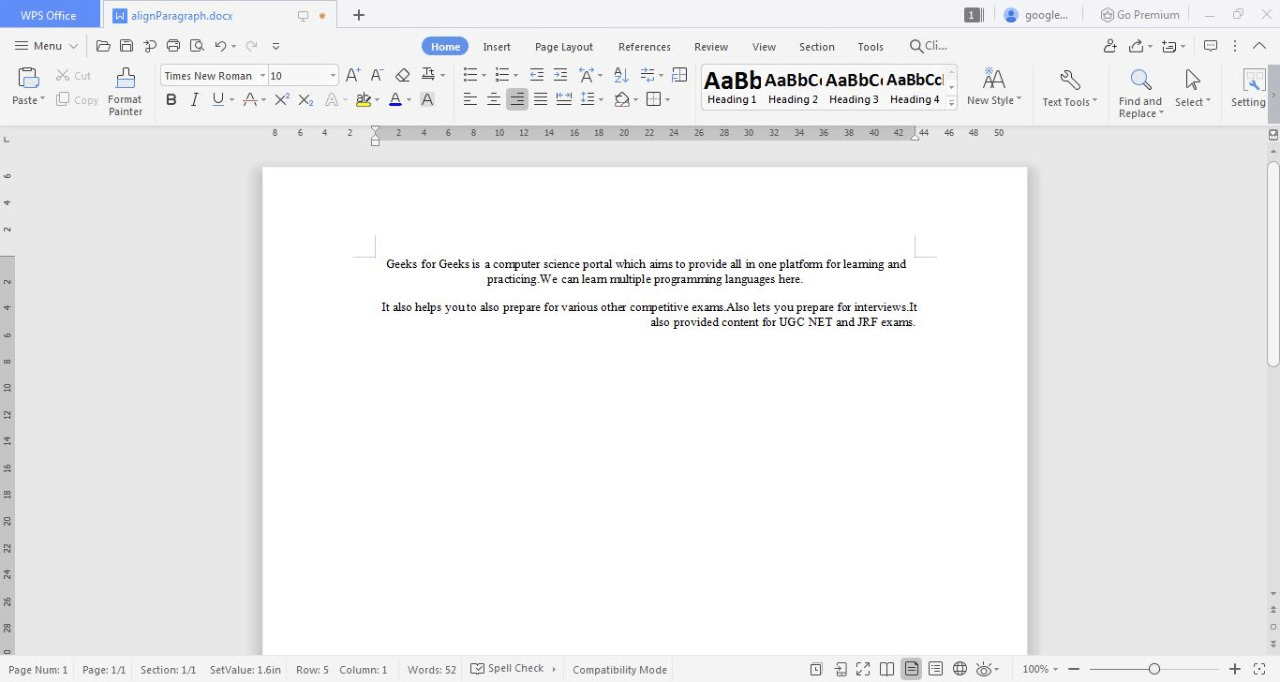The width and height of the screenshot is (1280, 682).
Task: Set paragraph to Center alignment
Action: pyautogui.click(x=493, y=99)
